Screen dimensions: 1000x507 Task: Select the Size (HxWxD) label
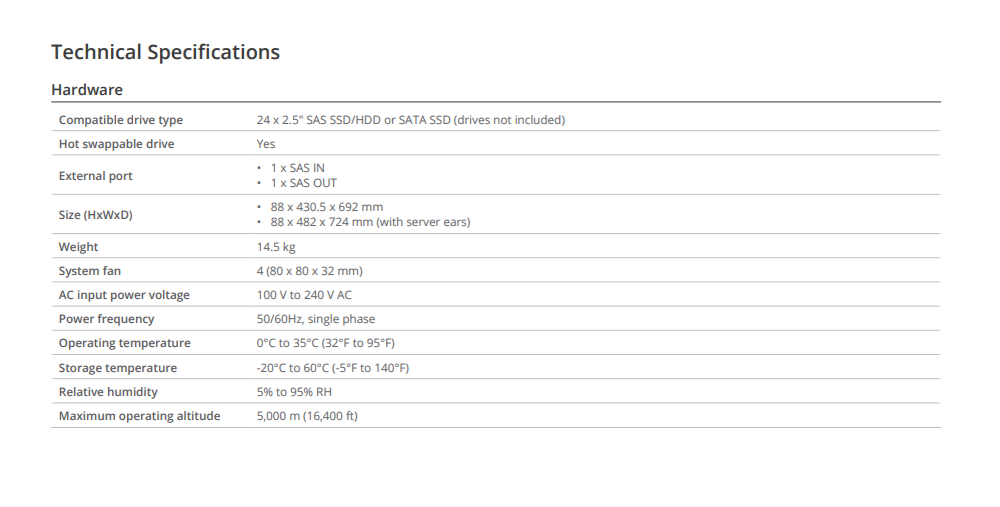coord(95,215)
